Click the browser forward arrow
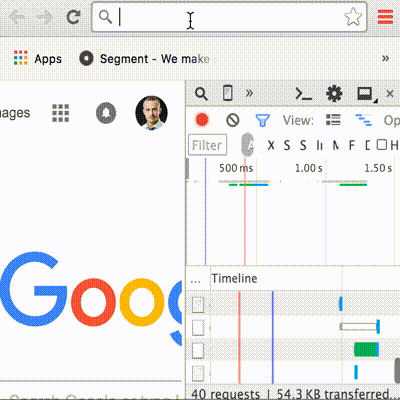400x400 pixels. (x=44, y=17)
